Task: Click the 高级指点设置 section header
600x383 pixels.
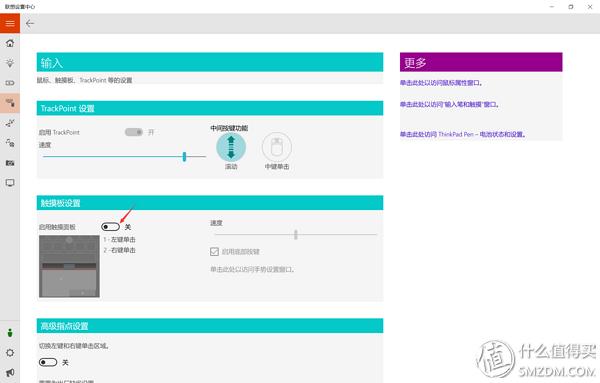Action: (210, 326)
